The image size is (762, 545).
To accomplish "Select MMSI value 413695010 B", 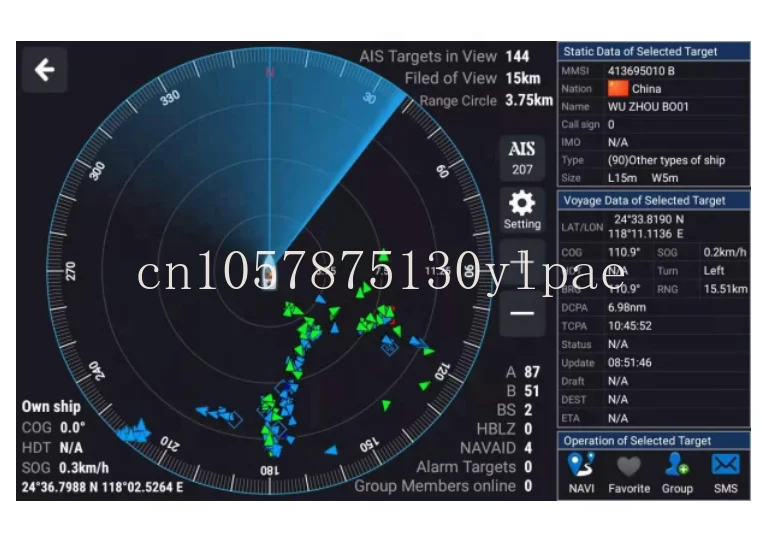I will click(x=641, y=71).
